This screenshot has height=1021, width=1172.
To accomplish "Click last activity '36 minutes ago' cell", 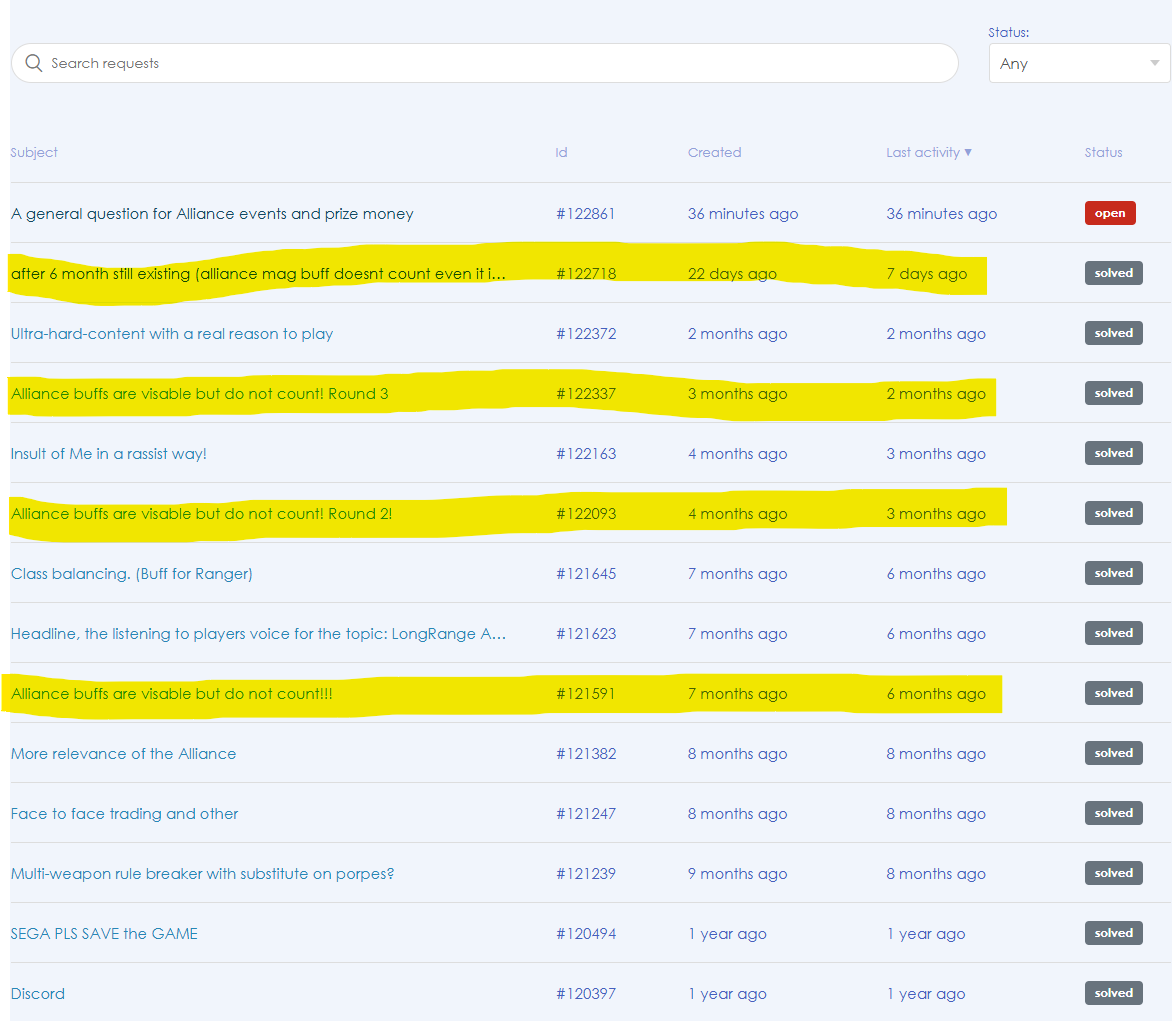I will (x=941, y=214).
